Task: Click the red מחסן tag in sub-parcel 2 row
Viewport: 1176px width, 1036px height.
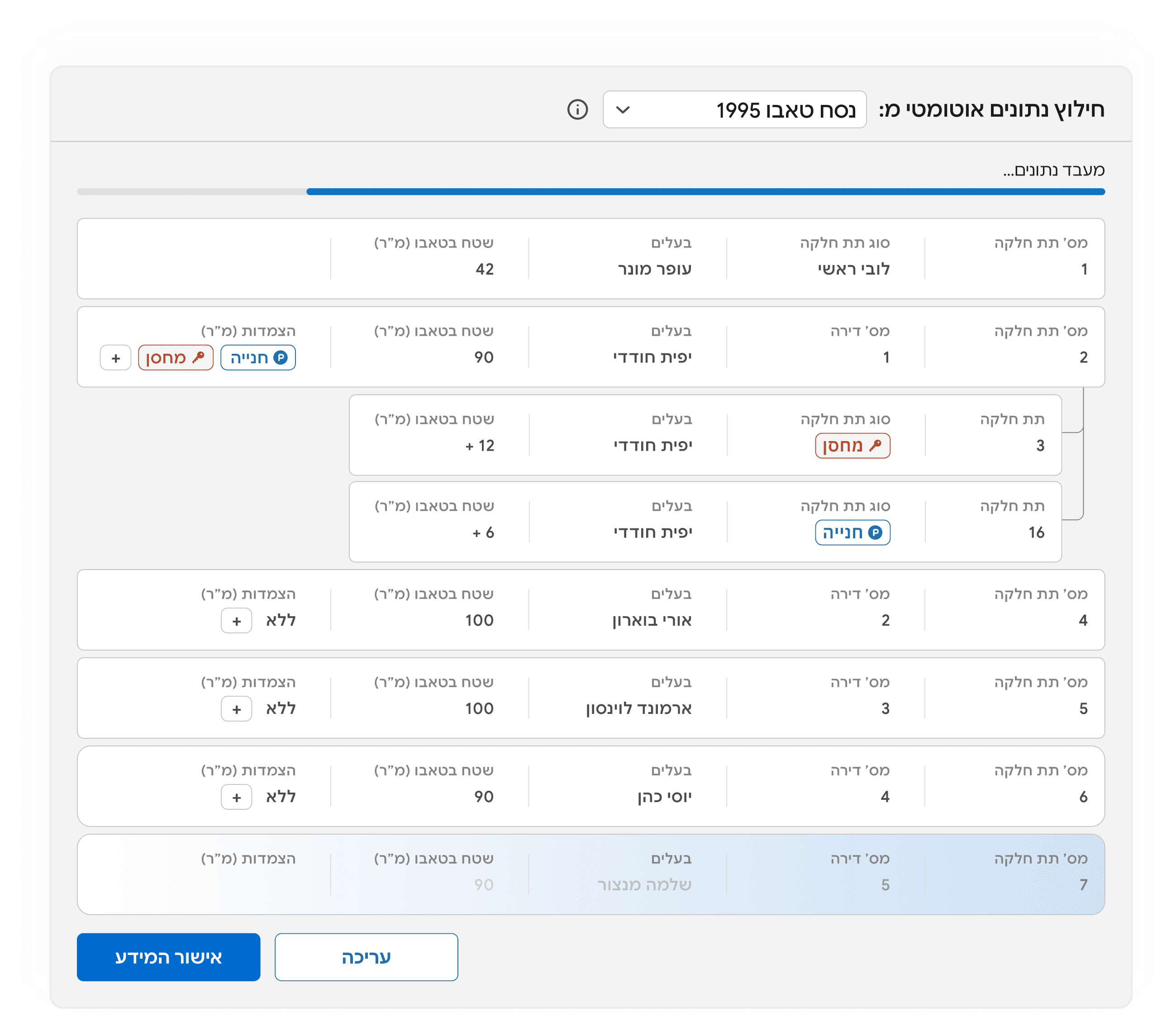Action: [176, 357]
